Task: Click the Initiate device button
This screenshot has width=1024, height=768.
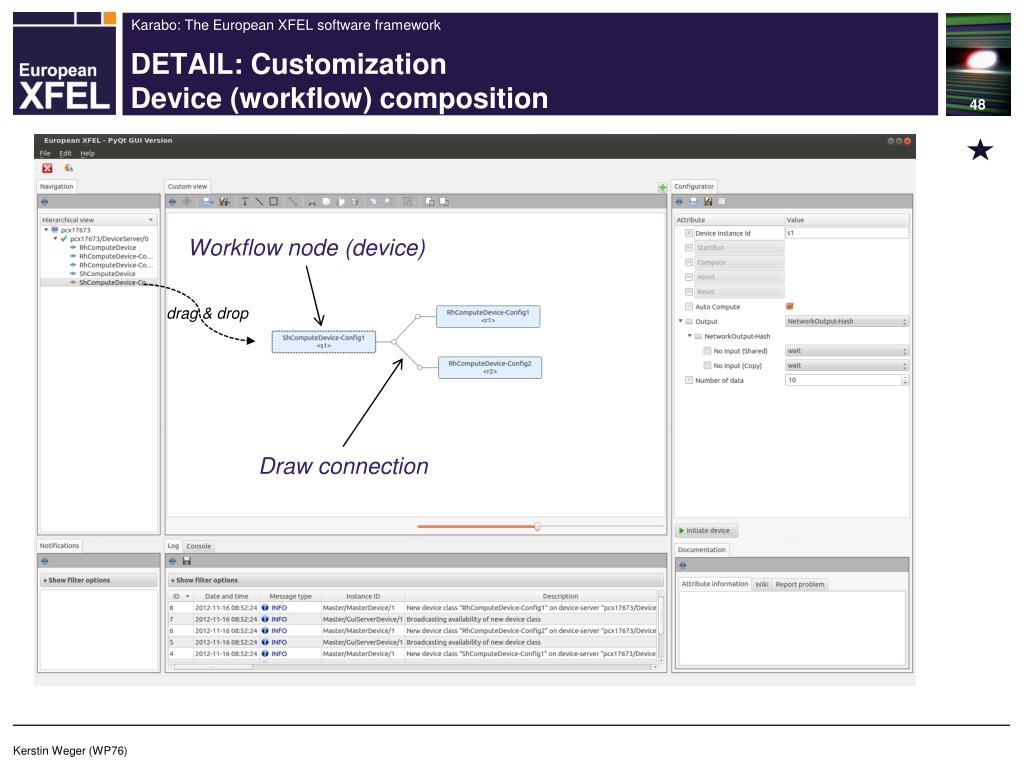Action: coord(707,530)
